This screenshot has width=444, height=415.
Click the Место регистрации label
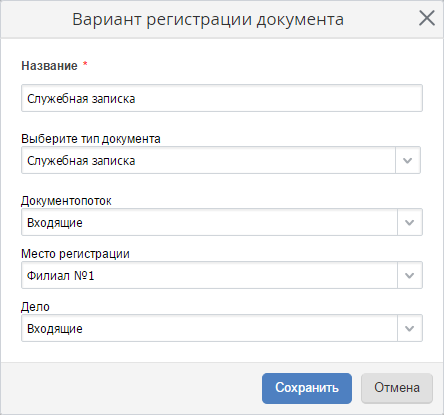75,254
